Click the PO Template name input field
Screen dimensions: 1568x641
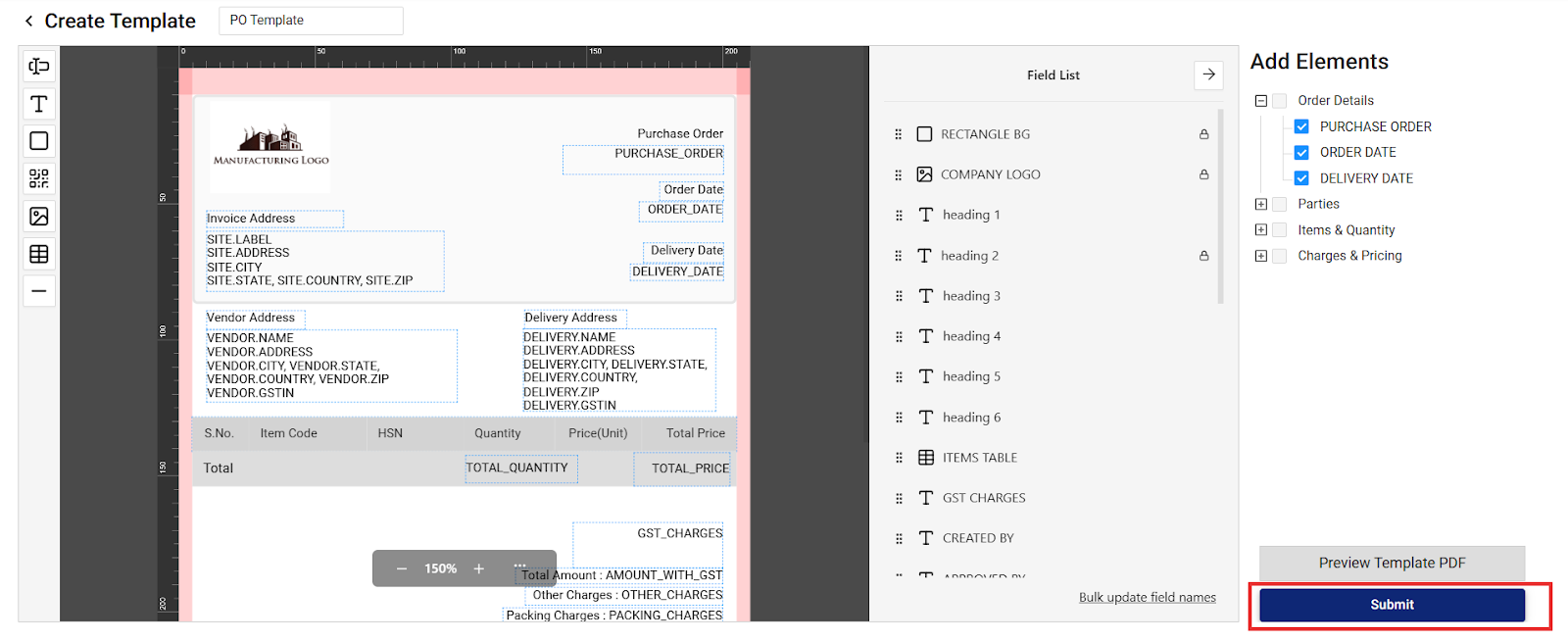(310, 21)
